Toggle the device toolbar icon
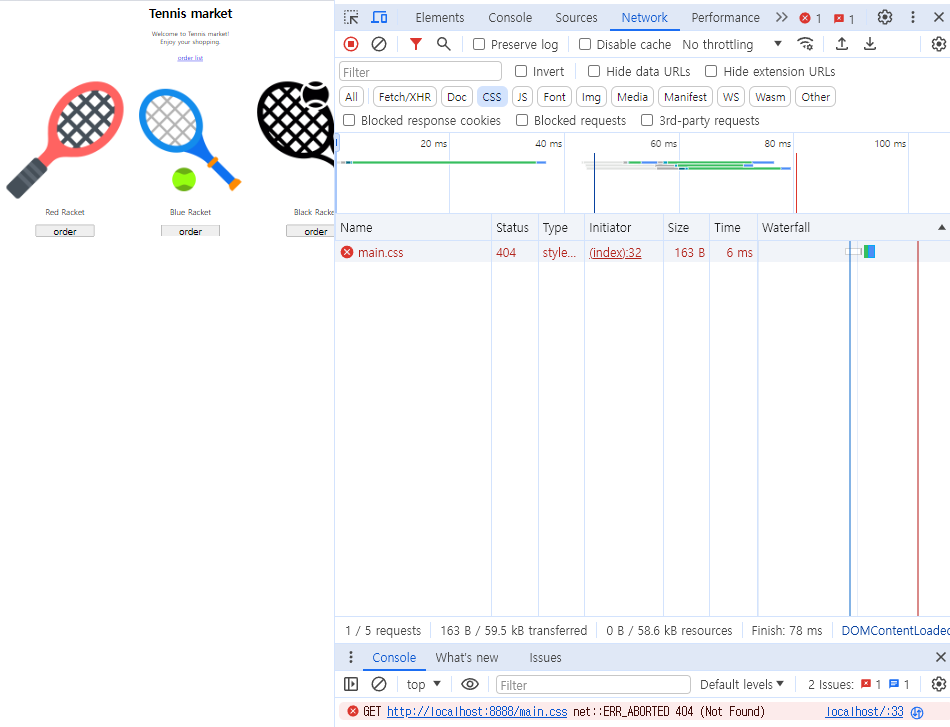 [379, 18]
